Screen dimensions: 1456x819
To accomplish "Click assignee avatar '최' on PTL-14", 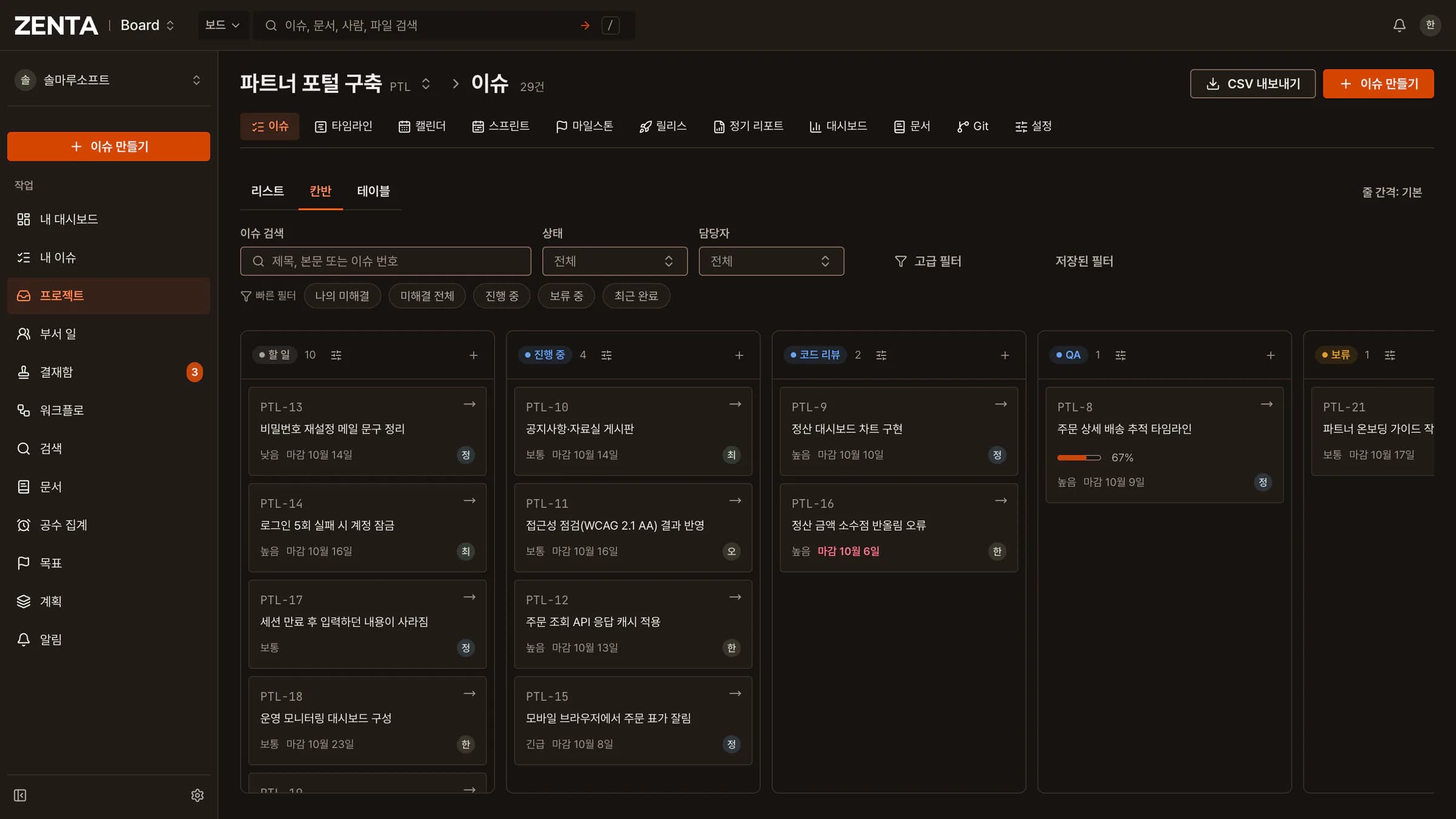I will pos(466,551).
